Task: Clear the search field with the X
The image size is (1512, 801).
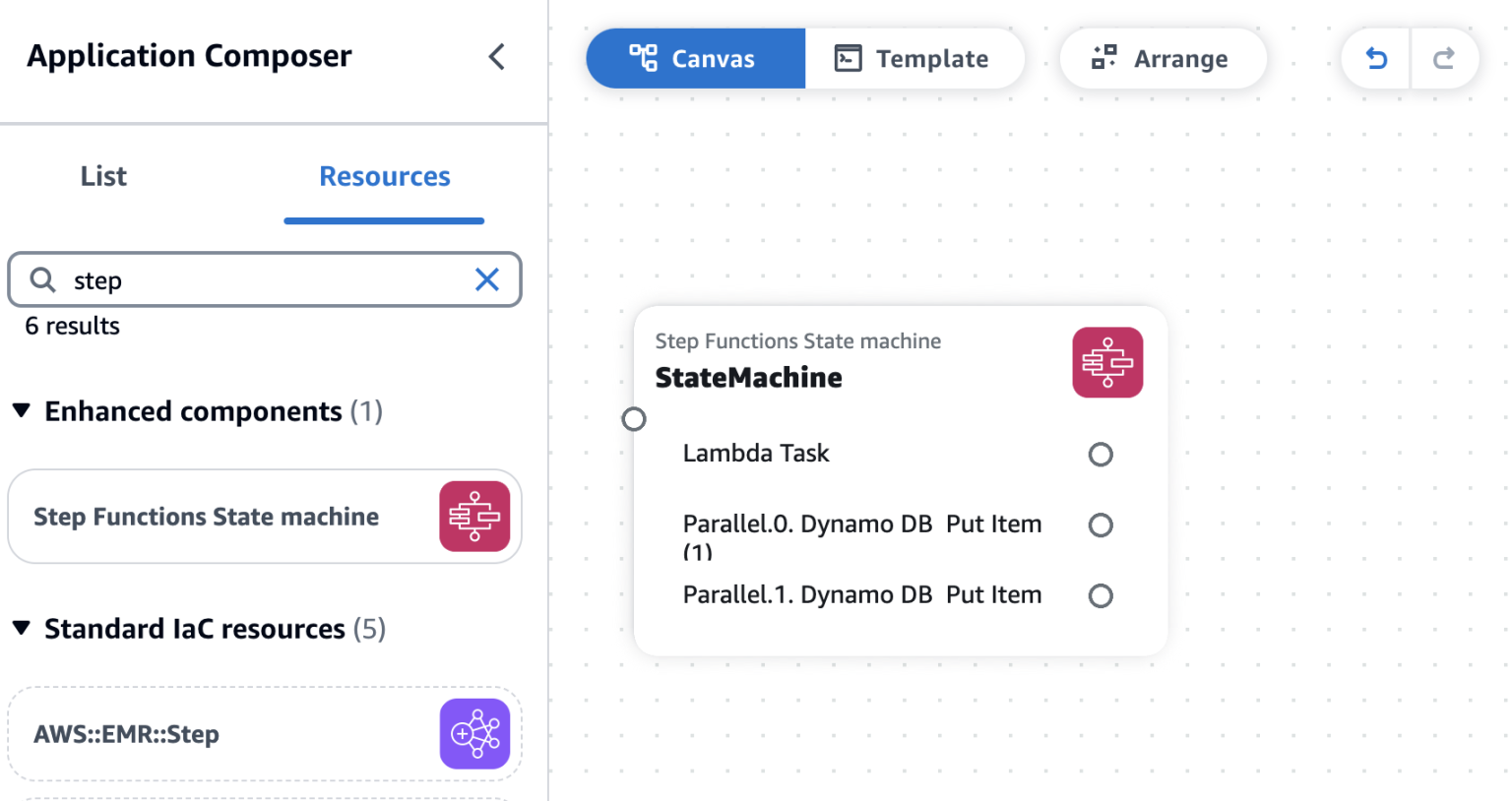Action: 487,279
